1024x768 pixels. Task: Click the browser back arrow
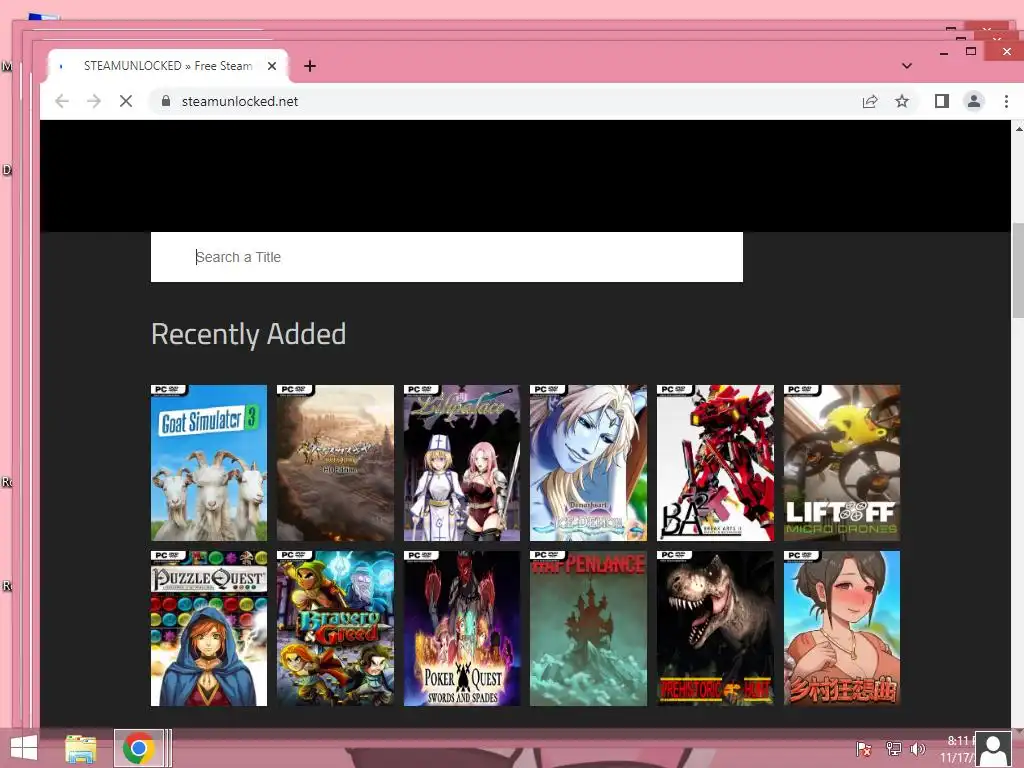pyautogui.click(x=62, y=101)
